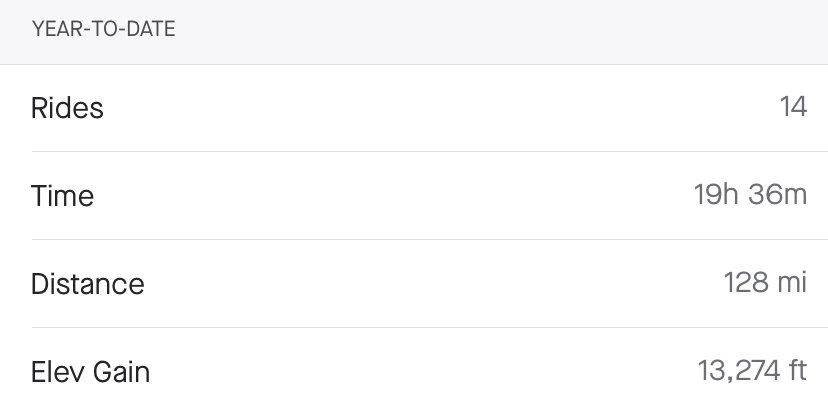Select the Time row label
Viewport: 828px width, 414px height.
pos(62,196)
